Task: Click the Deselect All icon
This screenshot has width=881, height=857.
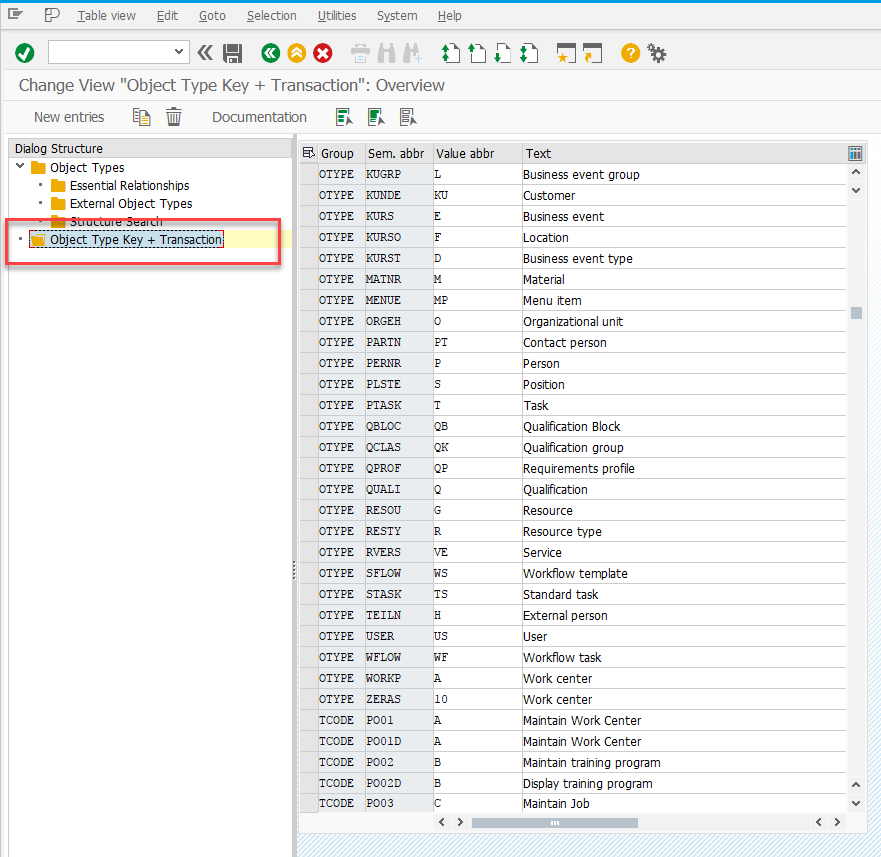Action: 408,117
